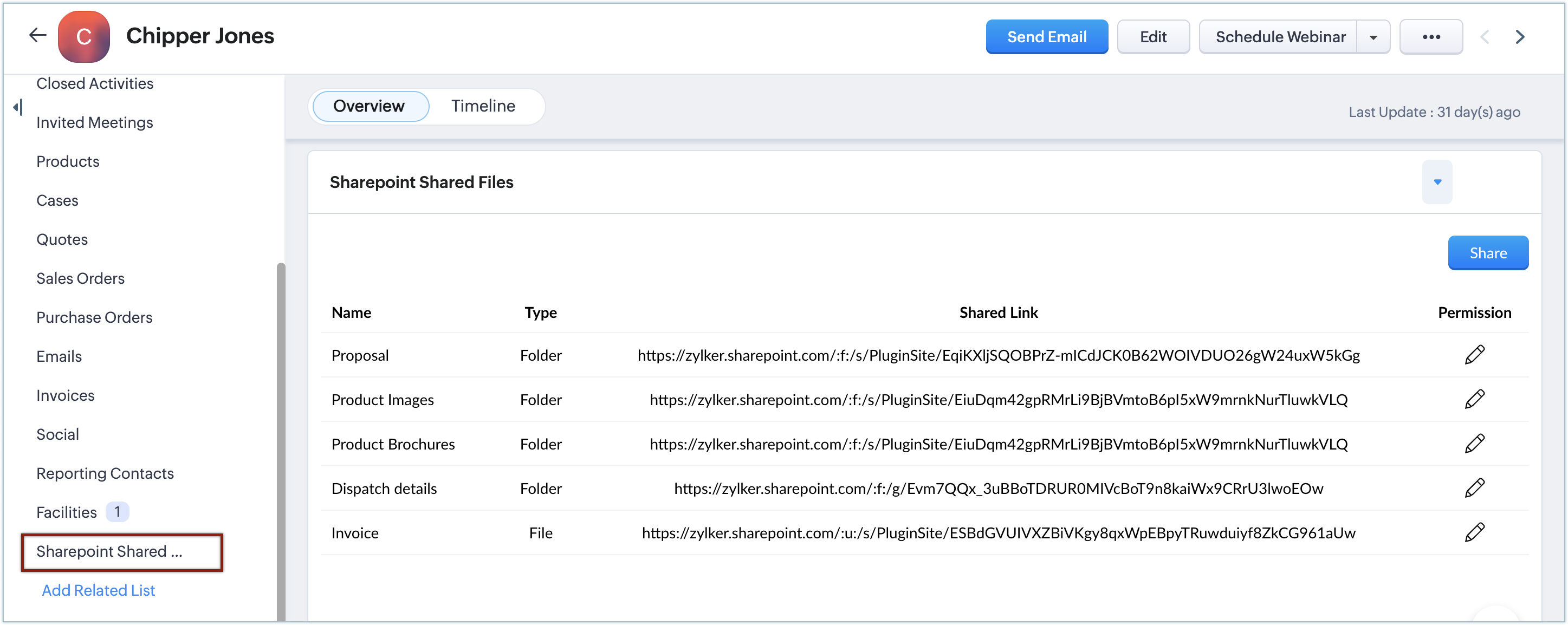The width and height of the screenshot is (1568, 625).
Task: Collapse the related list sidebar
Action: [18, 108]
